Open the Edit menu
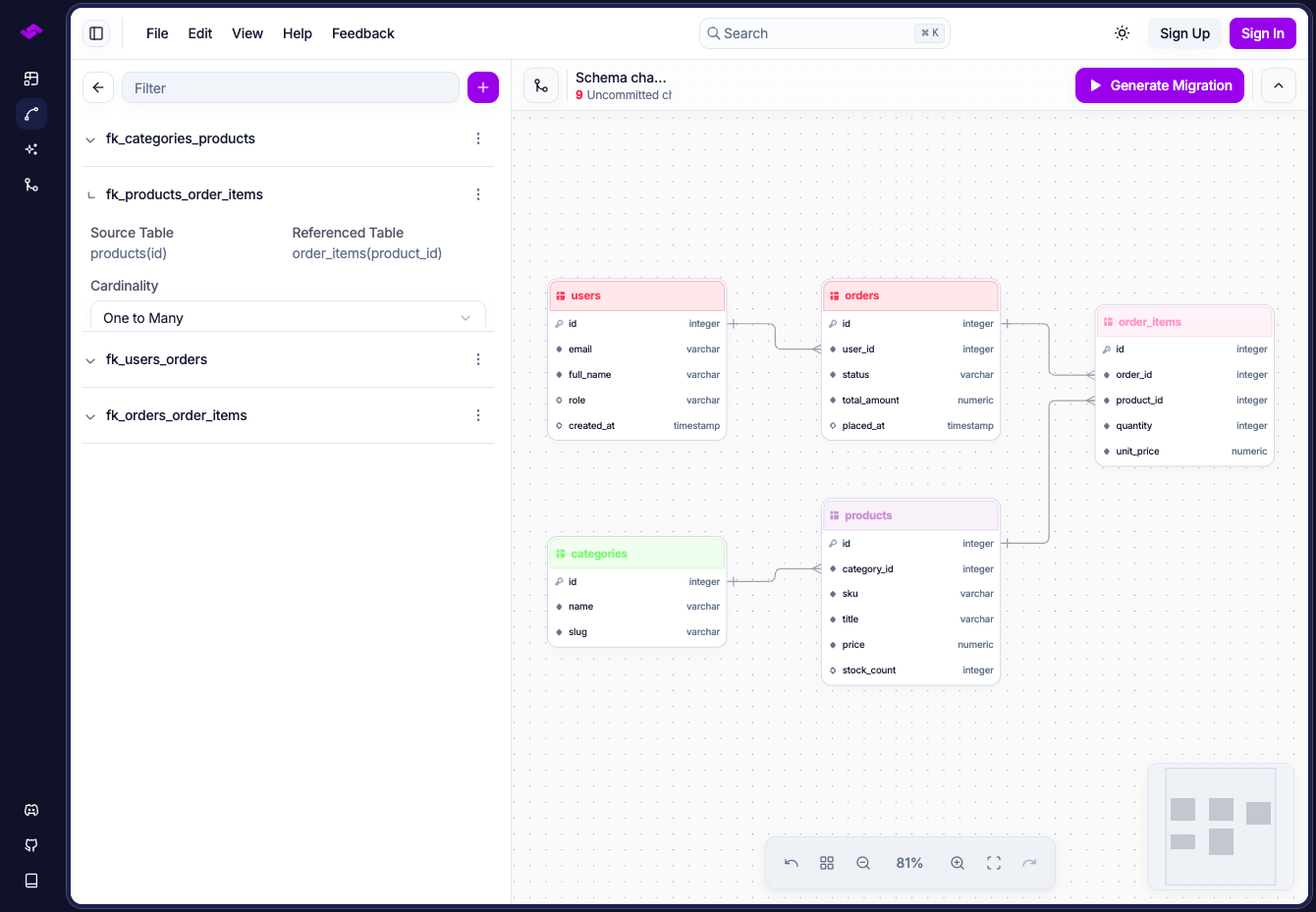 [x=200, y=33]
